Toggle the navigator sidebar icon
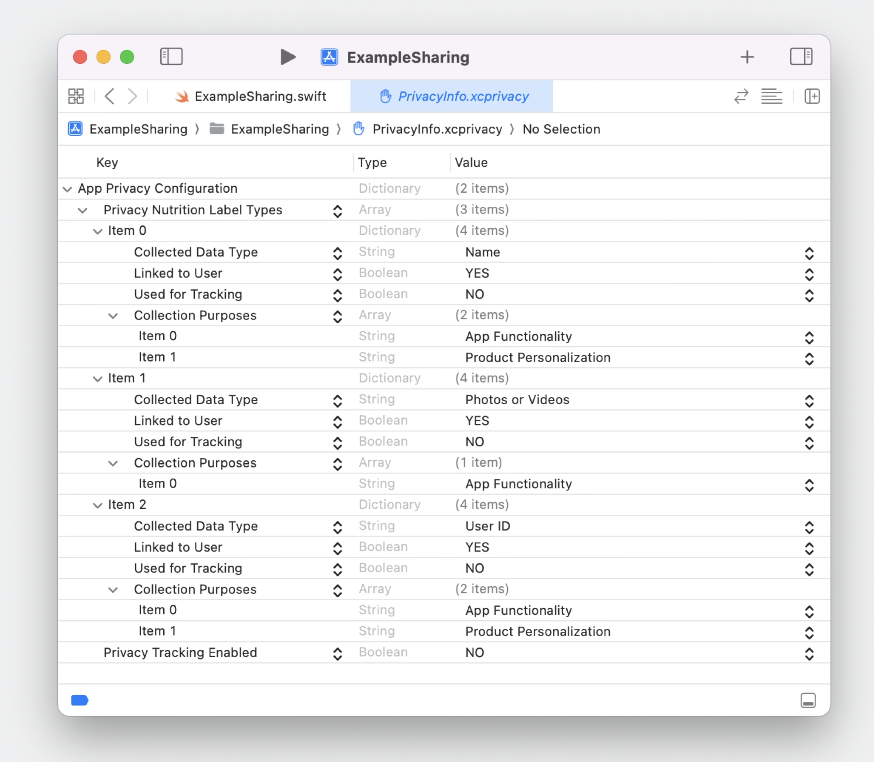The width and height of the screenshot is (874, 762). pos(171,56)
